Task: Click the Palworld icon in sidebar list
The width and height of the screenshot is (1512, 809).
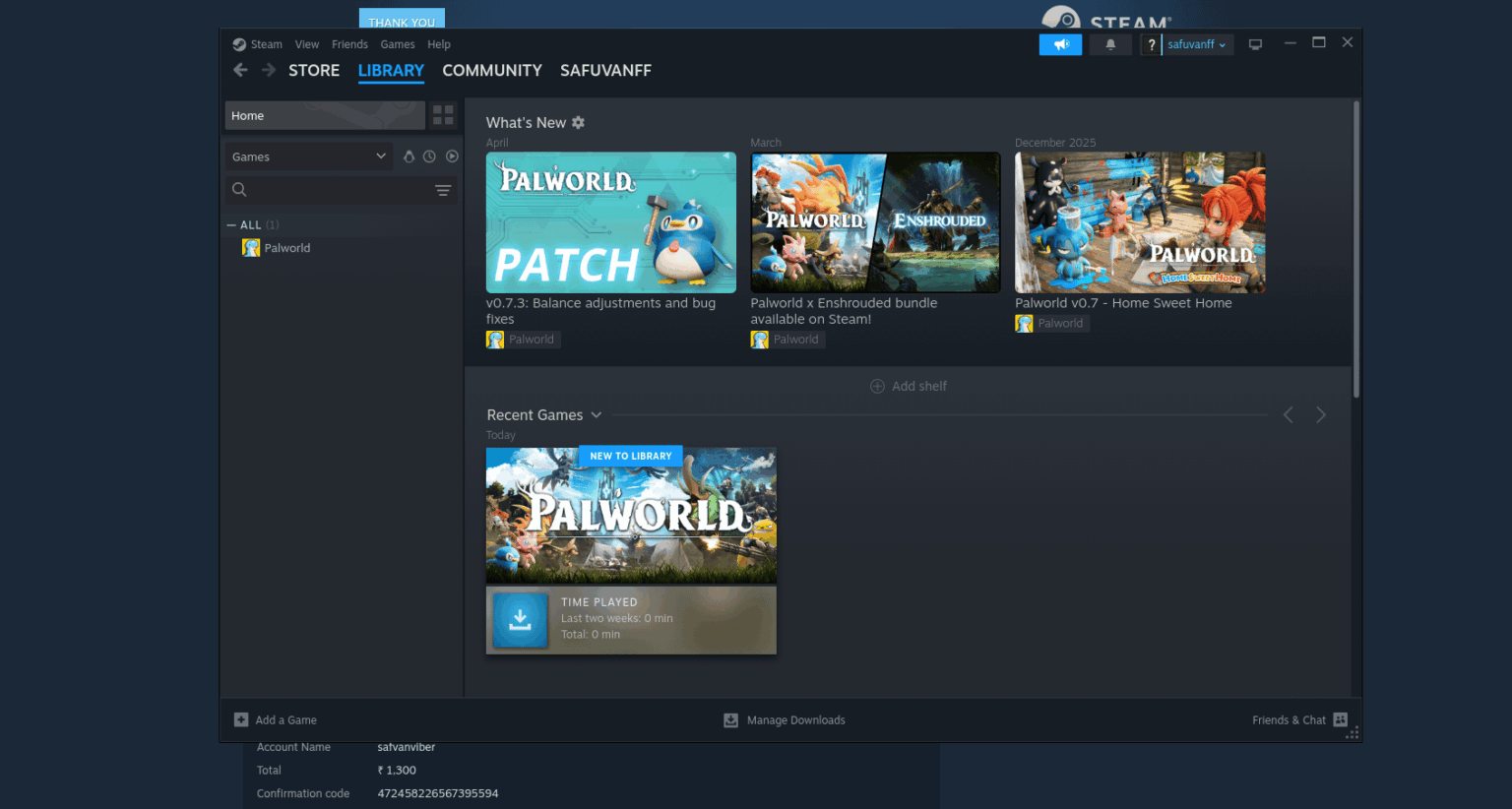Action: 251,248
